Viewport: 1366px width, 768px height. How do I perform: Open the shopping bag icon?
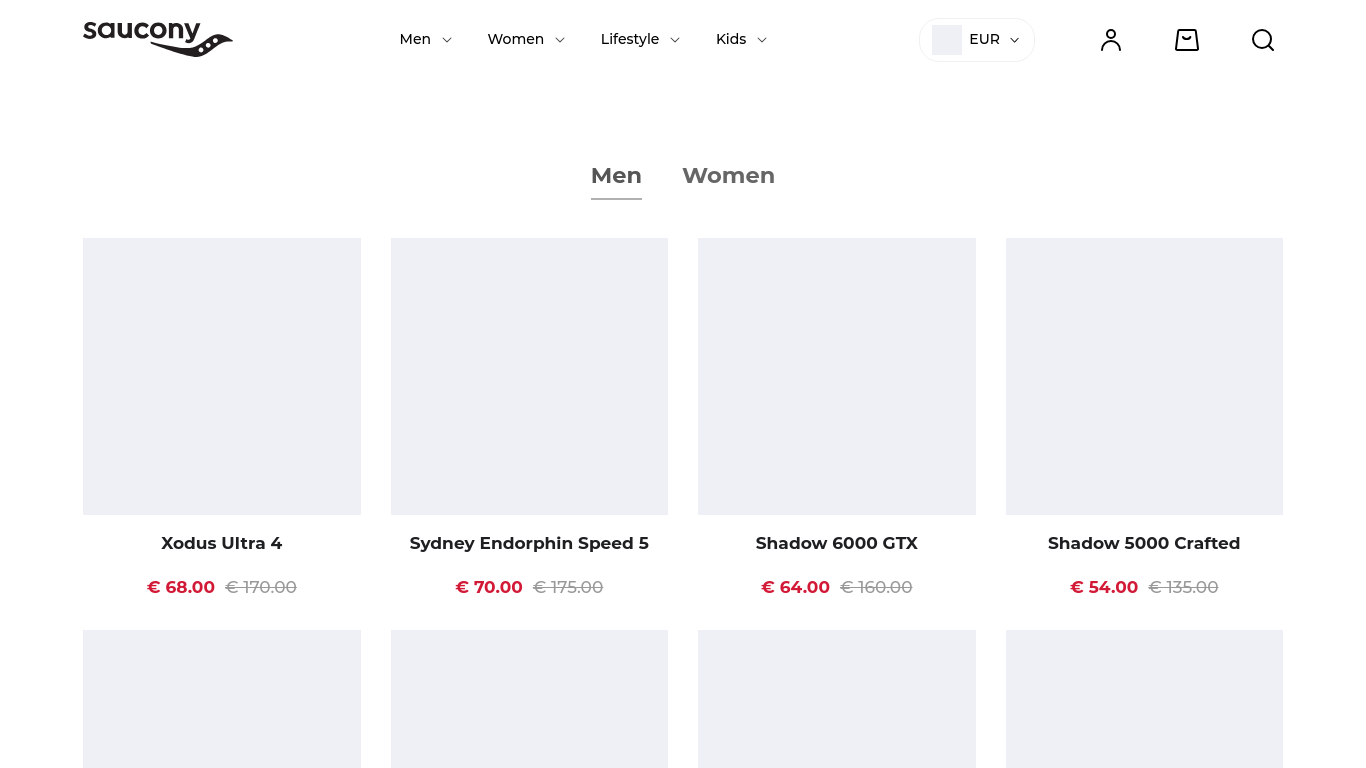[1187, 40]
